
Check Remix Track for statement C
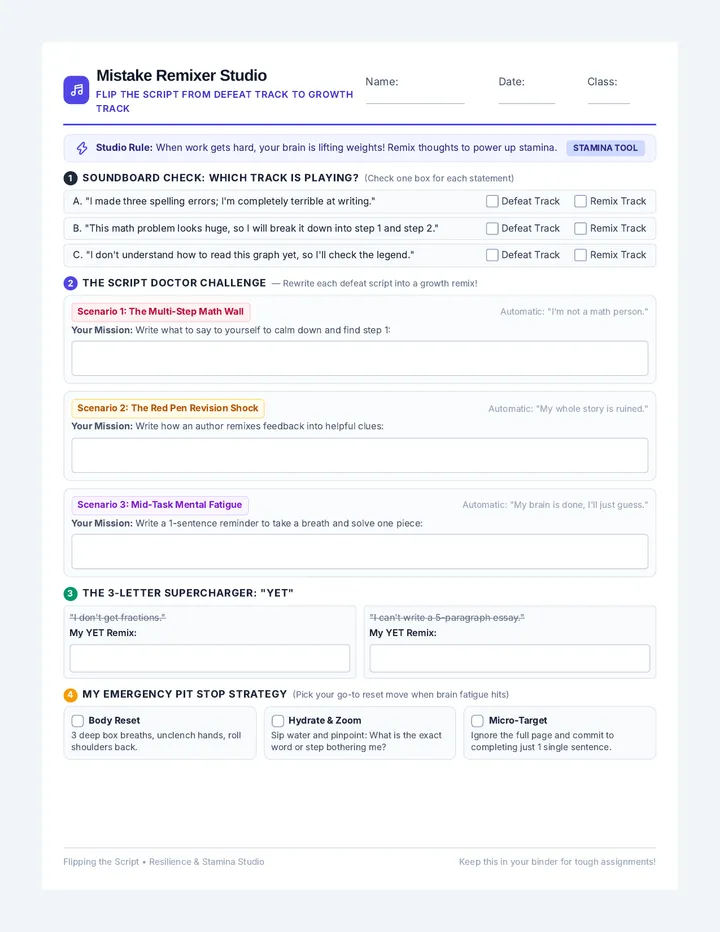580,255
